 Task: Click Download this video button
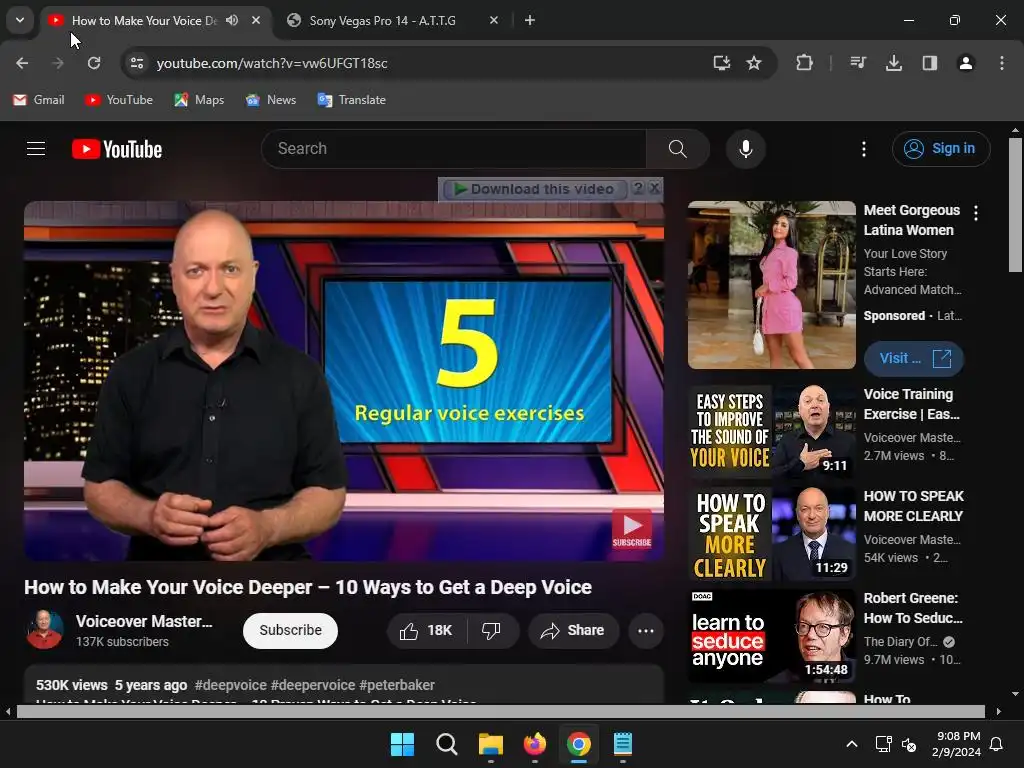[535, 189]
